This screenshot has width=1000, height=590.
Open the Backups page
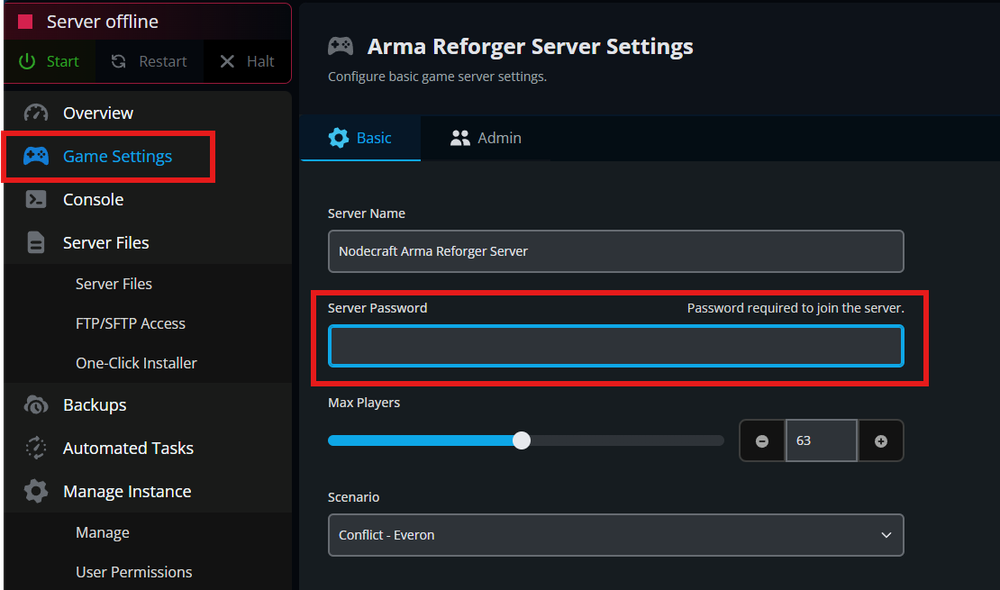[147, 405]
